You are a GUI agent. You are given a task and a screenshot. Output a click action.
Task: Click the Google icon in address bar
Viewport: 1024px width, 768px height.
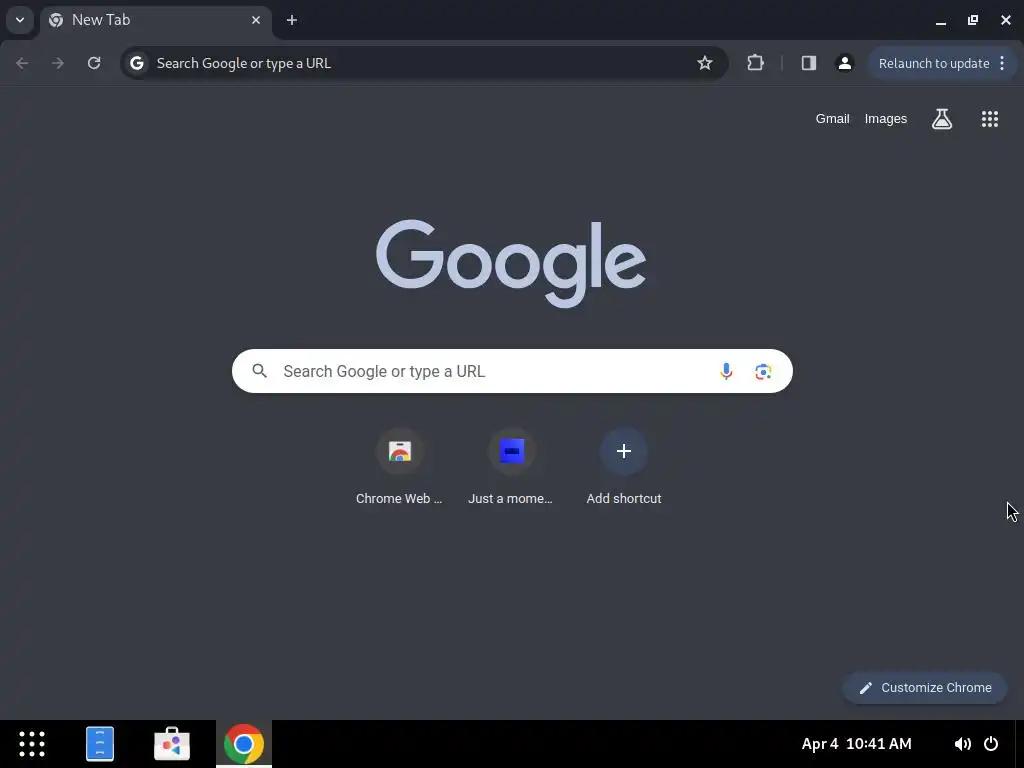[136, 63]
